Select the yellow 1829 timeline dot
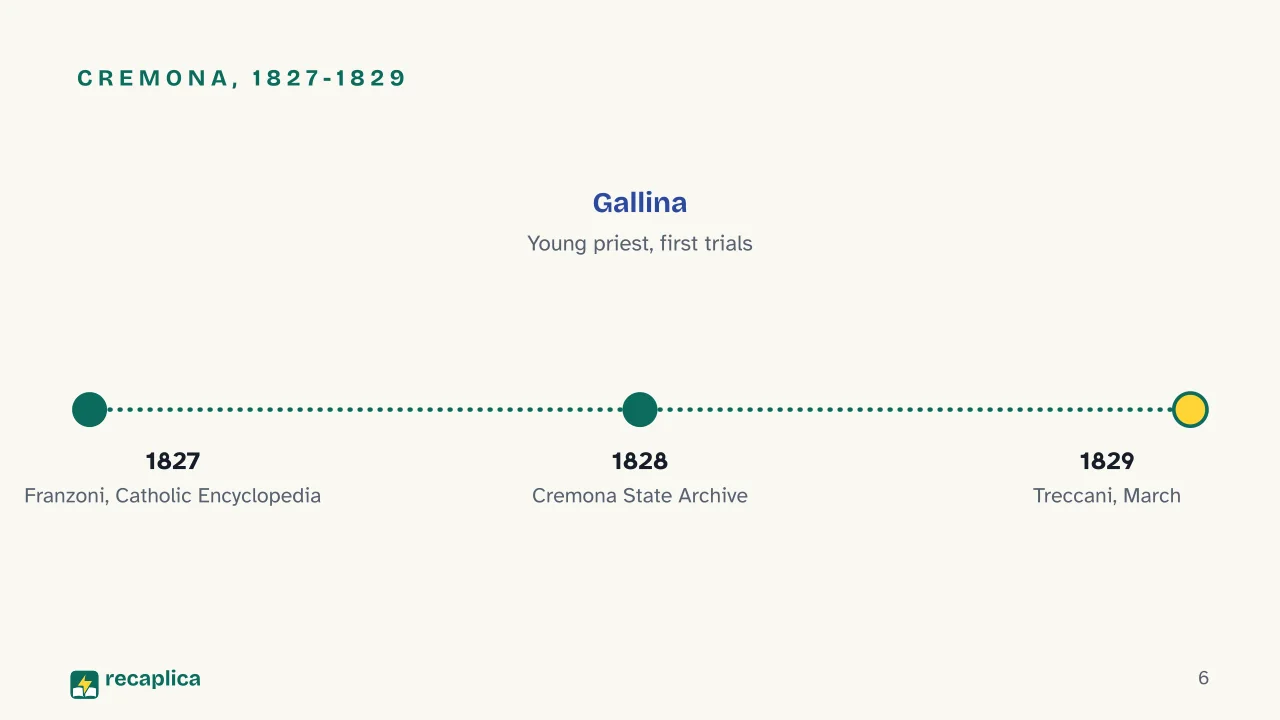1280x720 pixels. pyautogui.click(x=1190, y=409)
